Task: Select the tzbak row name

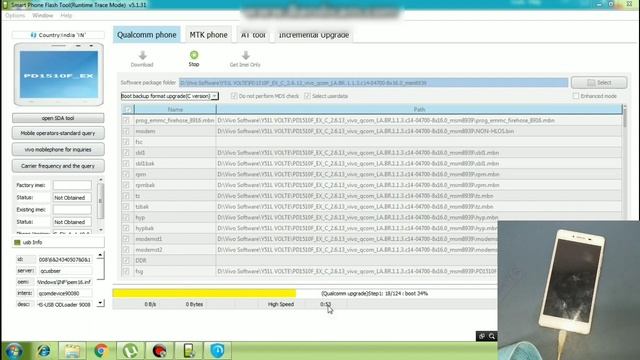Action: [142, 207]
